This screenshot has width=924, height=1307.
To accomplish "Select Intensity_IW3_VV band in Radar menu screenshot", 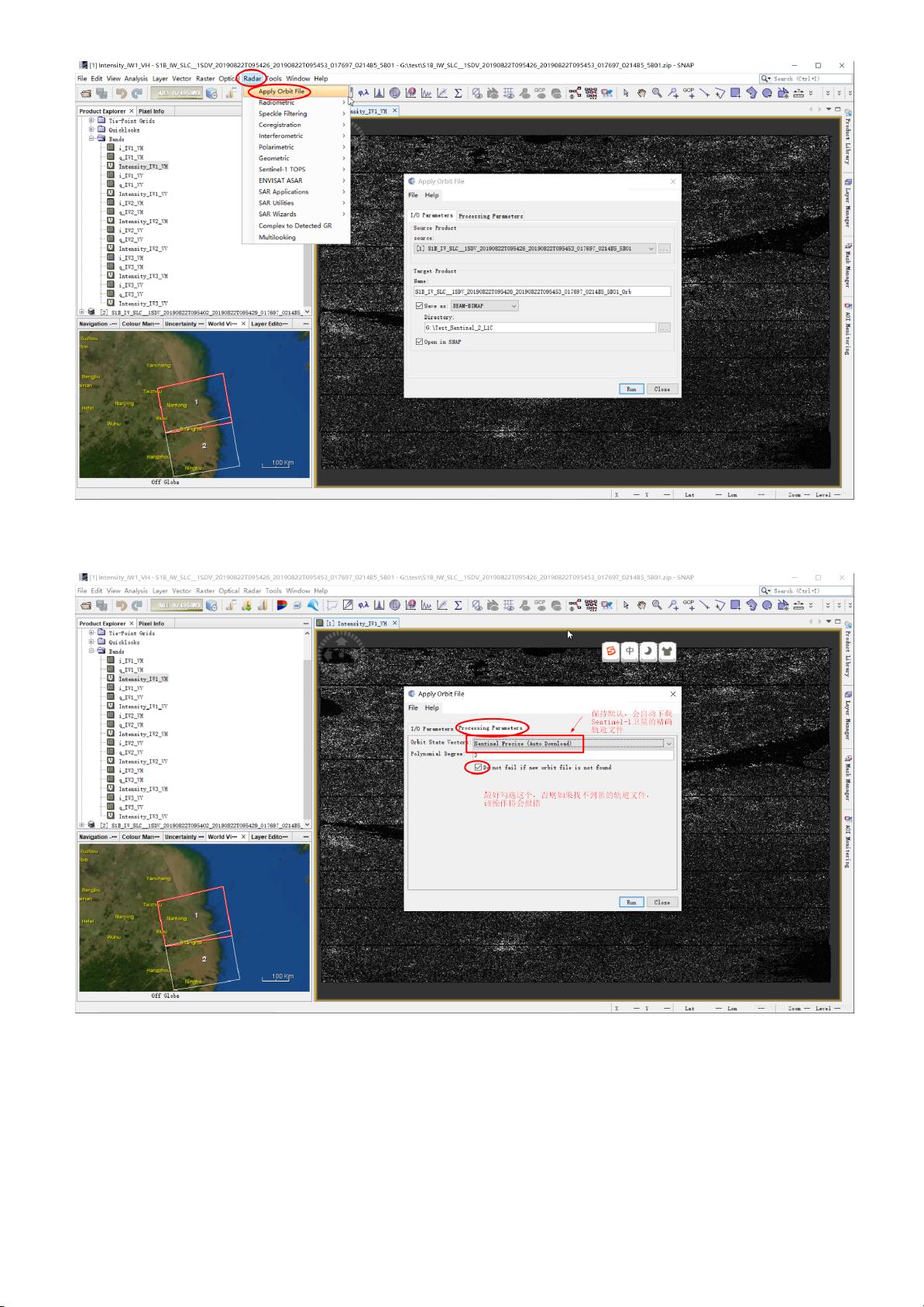I will pos(143,304).
